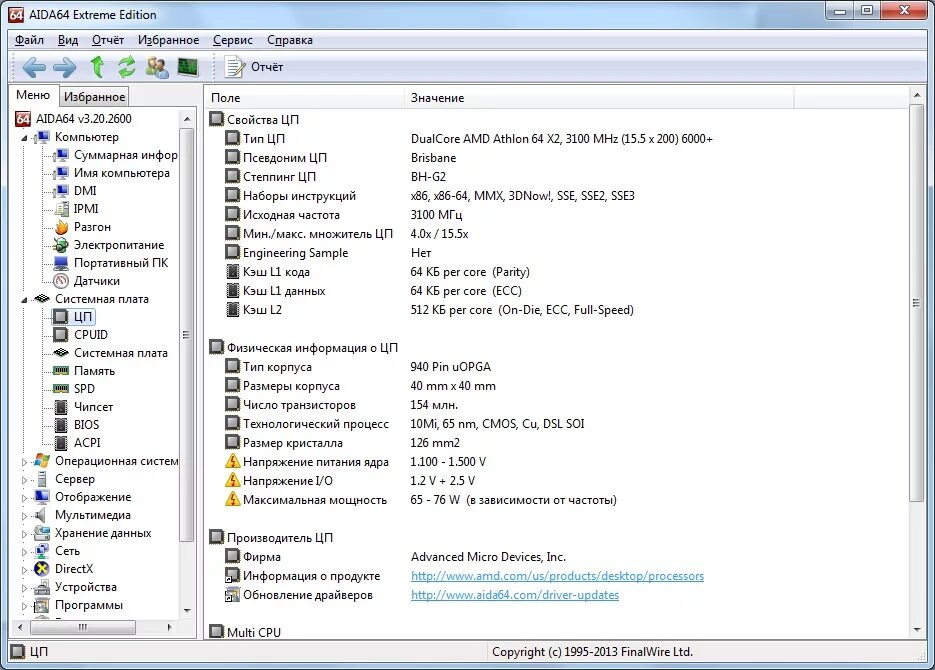Image resolution: width=935 pixels, height=670 pixels.
Task: Open the Справка menu
Action: point(290,40)
